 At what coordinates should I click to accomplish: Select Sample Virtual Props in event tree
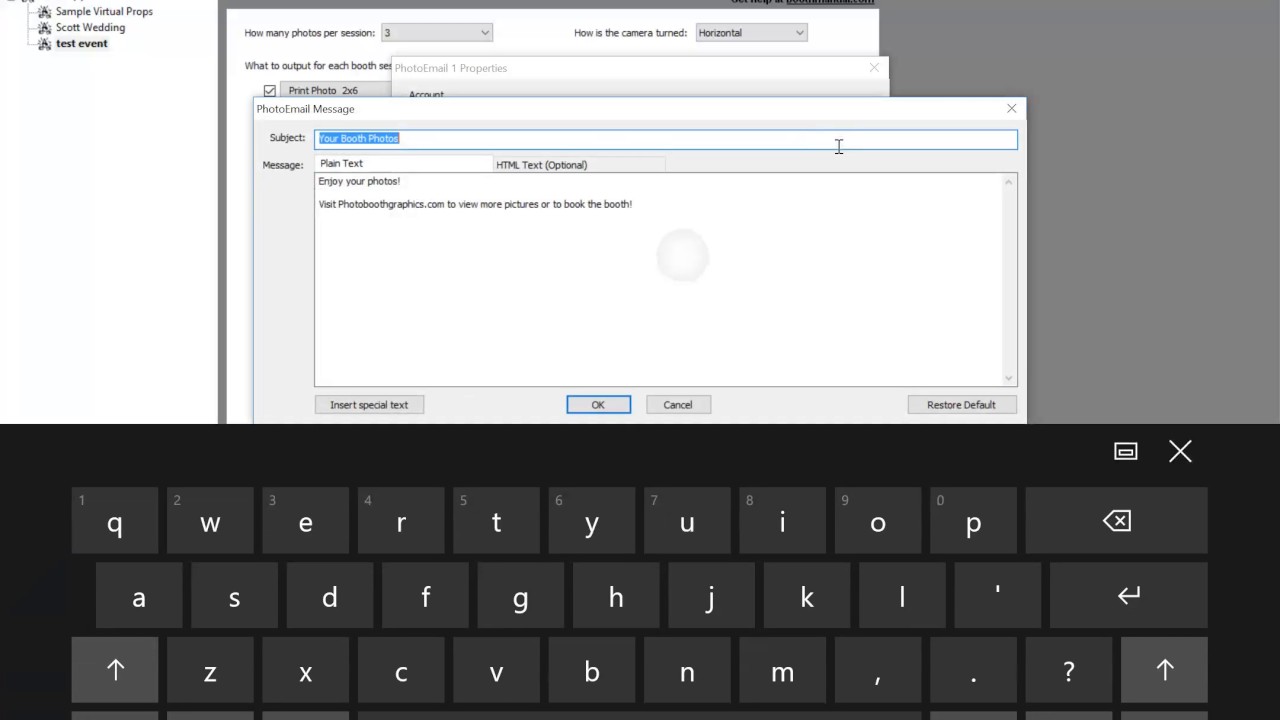tap(104, 12)
